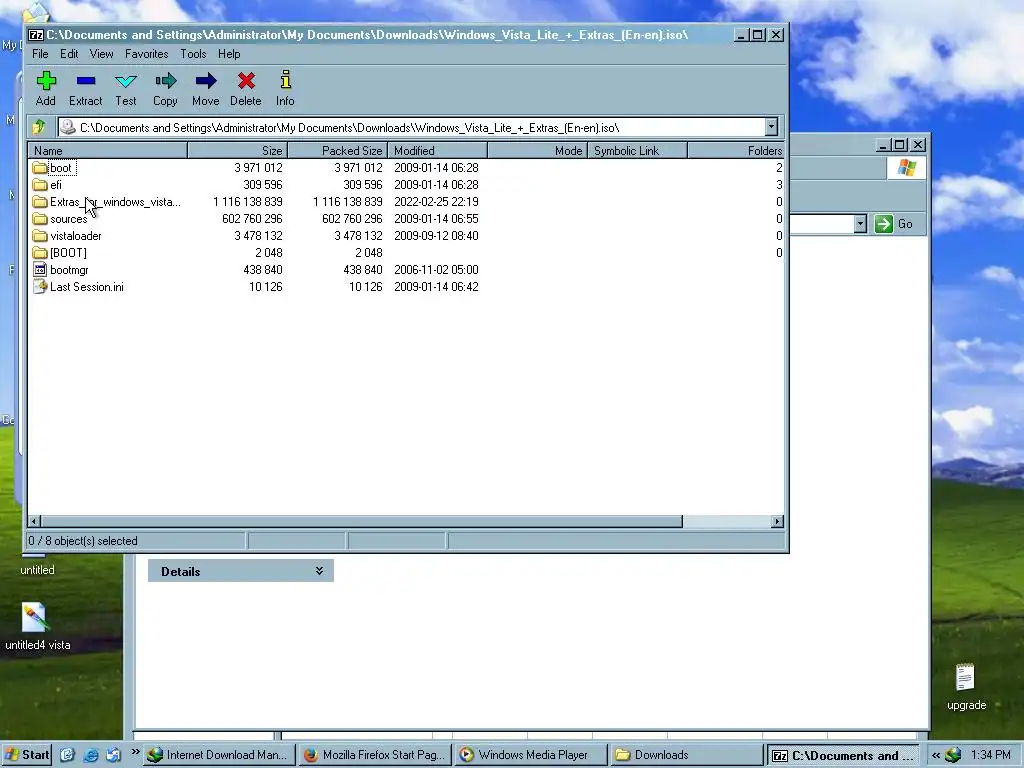This screenshot has height=768, width=1024.
Task: Click the horizontal scrollbar thumb
Action: (362, 521)
